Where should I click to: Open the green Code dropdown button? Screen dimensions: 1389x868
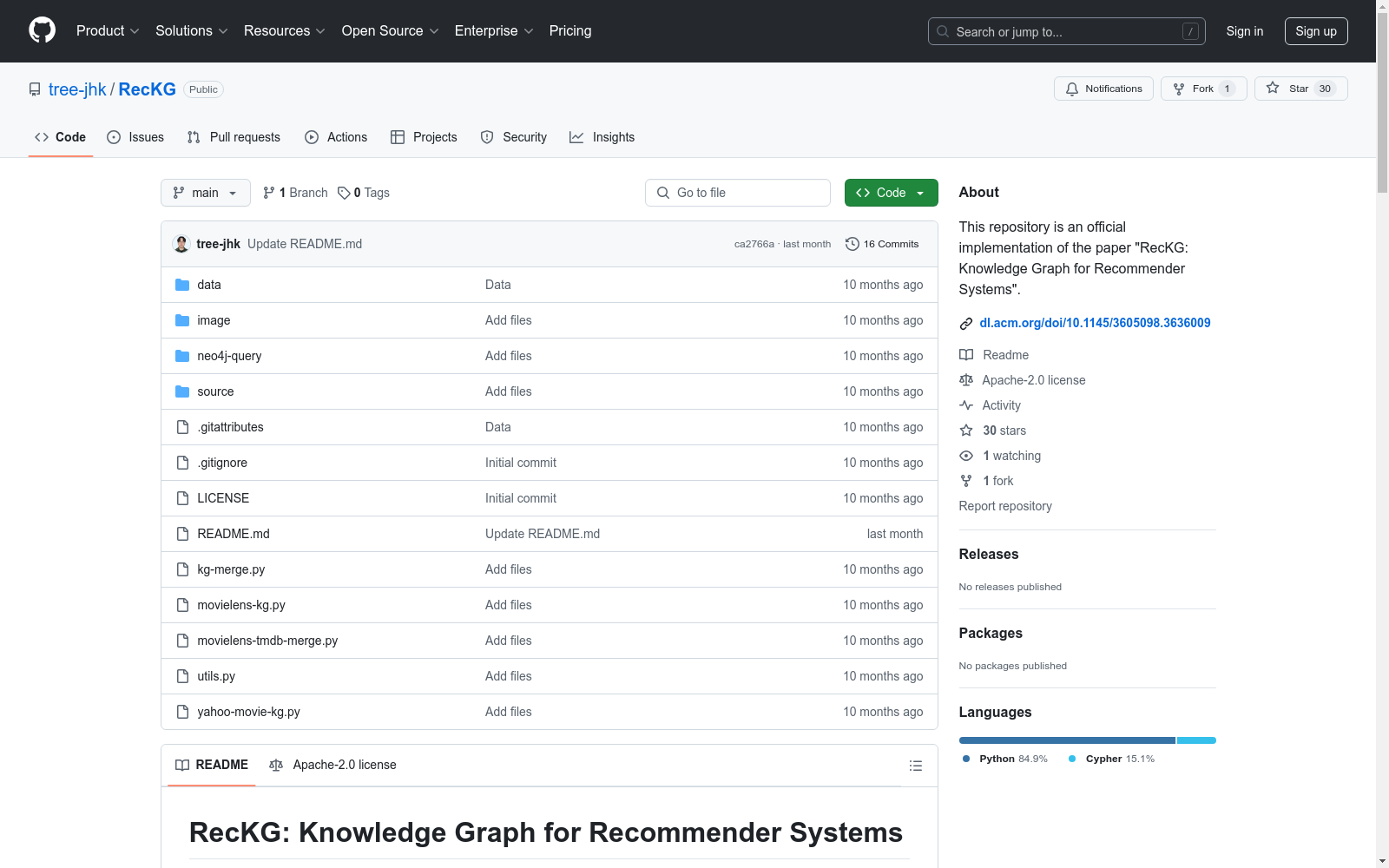[x=891, y=193]
